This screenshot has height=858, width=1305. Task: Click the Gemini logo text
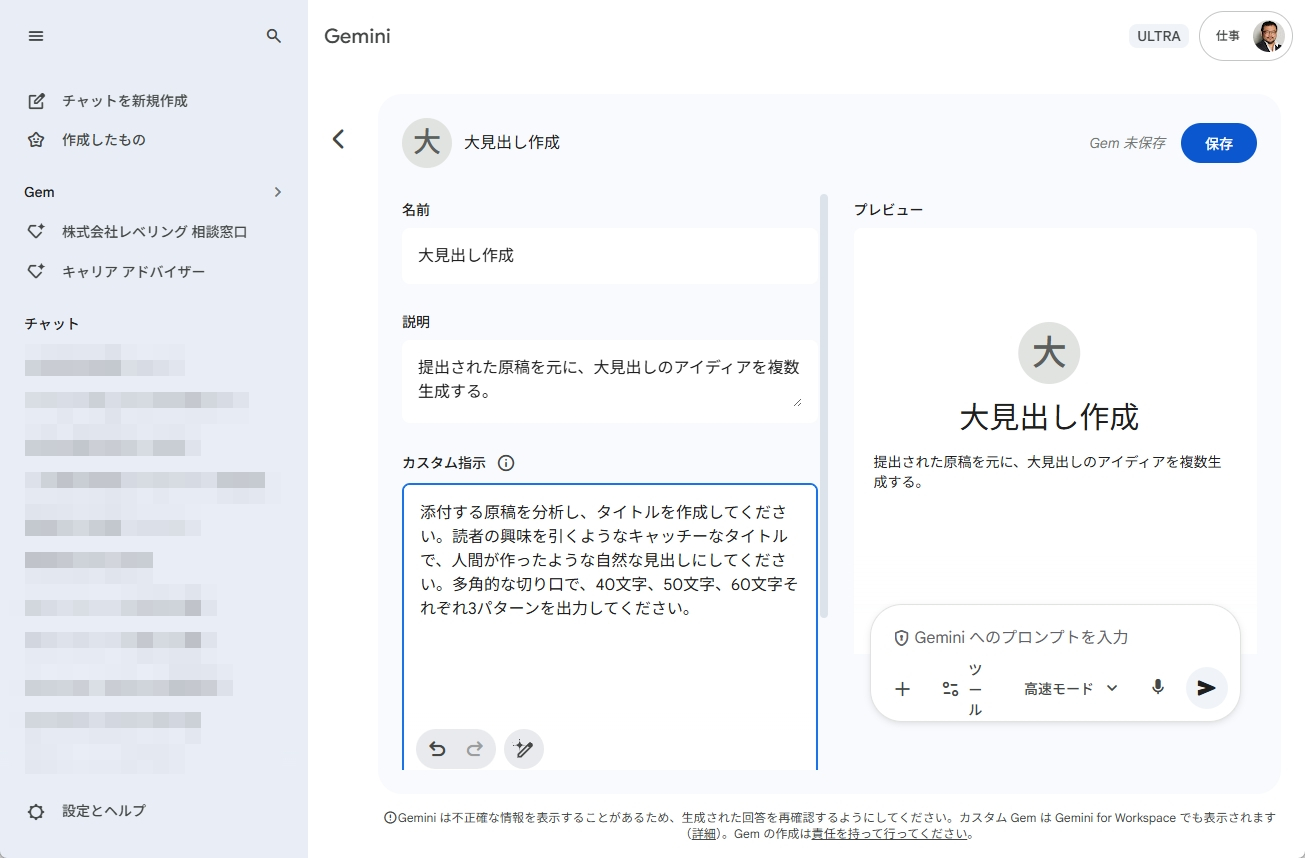357,36
